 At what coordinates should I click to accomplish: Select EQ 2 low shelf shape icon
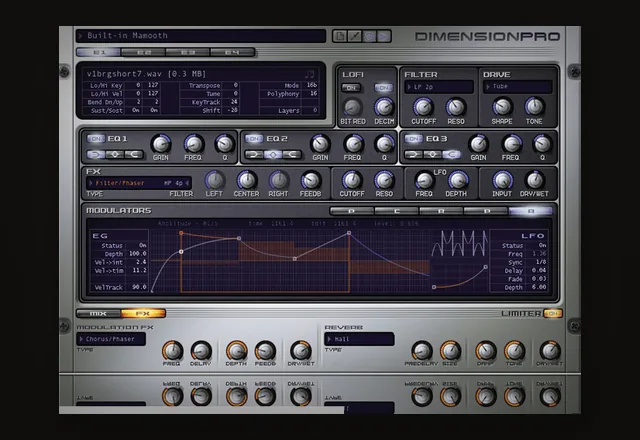click(254, 154)
